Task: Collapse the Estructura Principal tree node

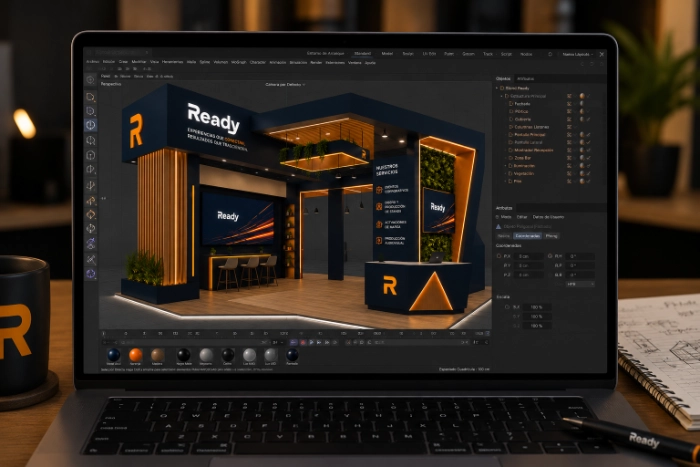Action: (x=502, y=96)
